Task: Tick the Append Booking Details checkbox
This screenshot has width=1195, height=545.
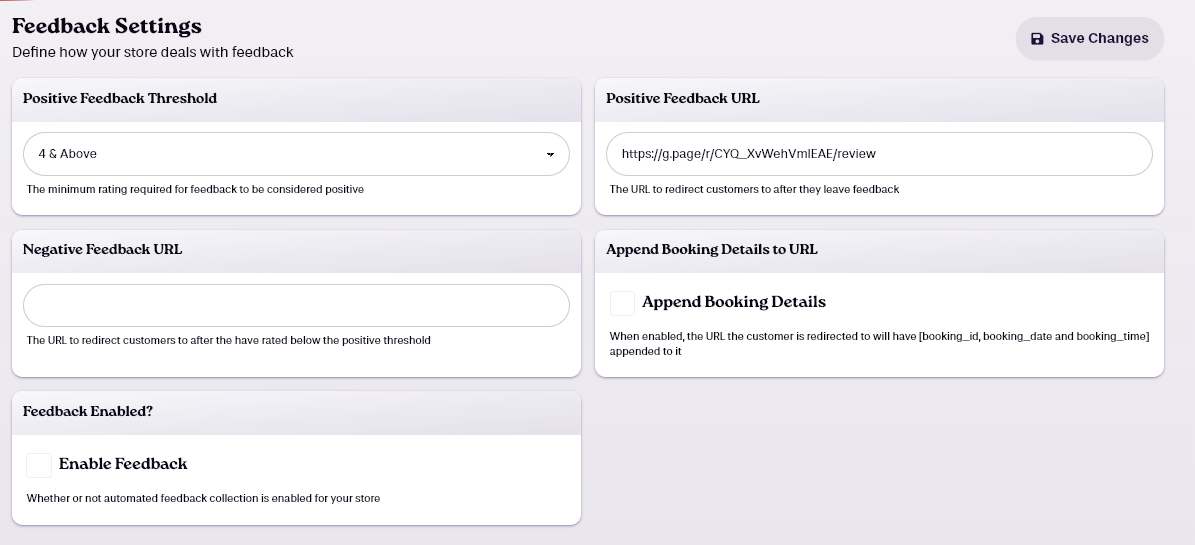Action: 622,303
